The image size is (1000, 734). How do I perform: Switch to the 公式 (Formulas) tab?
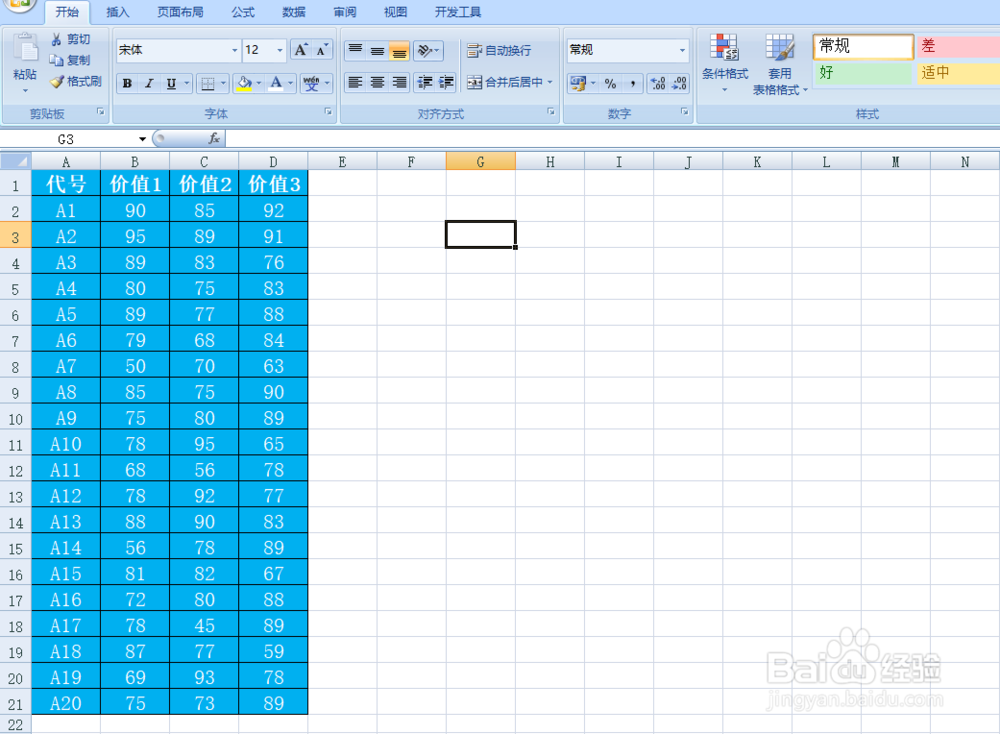coord(243,12)
